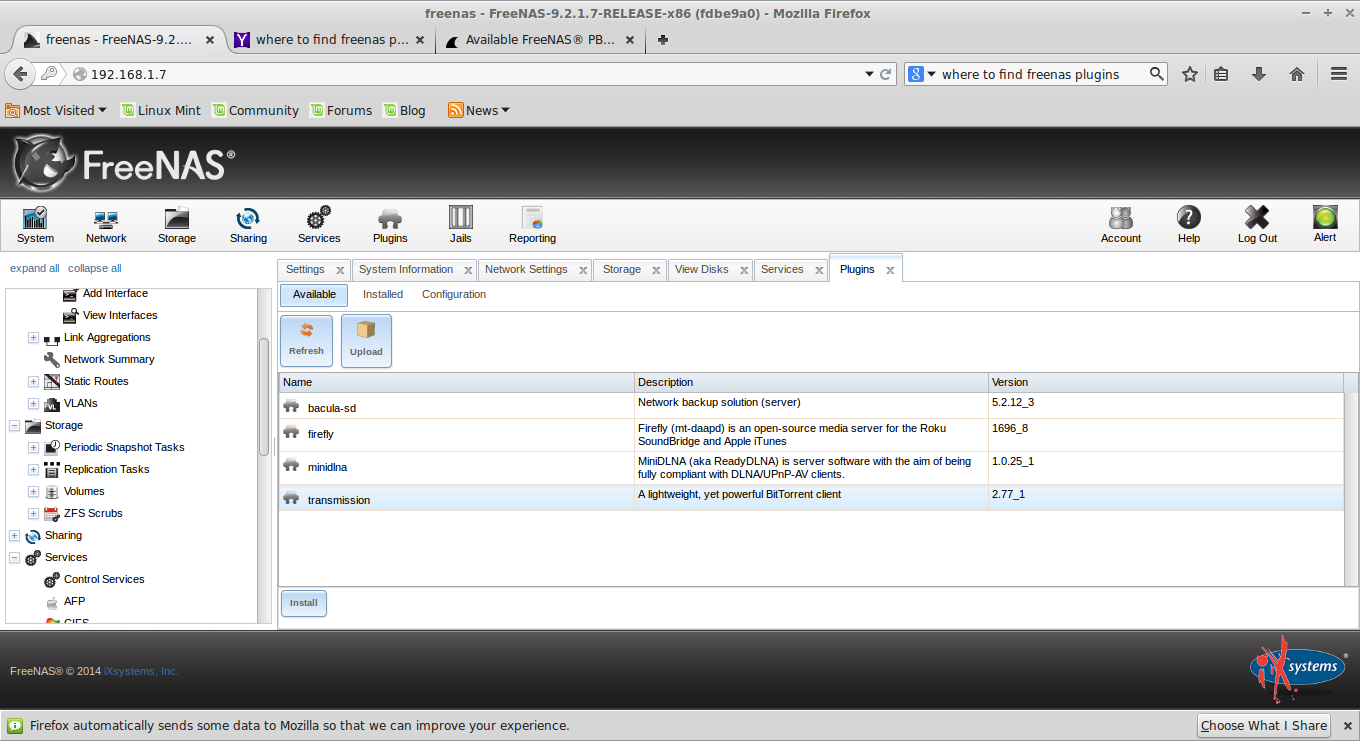This screenshot has width=1360, height=741.
Task: Expand the Static Routes node
Action: coord(33,382)
